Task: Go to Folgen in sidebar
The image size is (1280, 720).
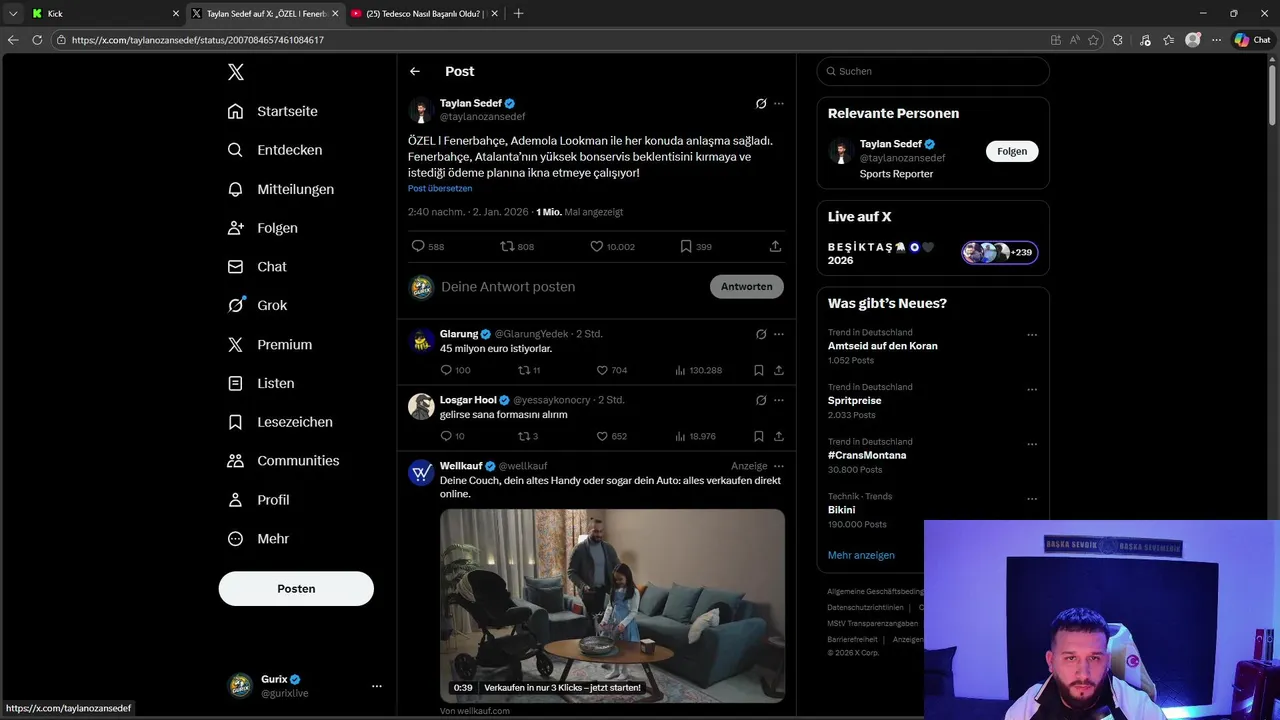Action: pos(262,228)
